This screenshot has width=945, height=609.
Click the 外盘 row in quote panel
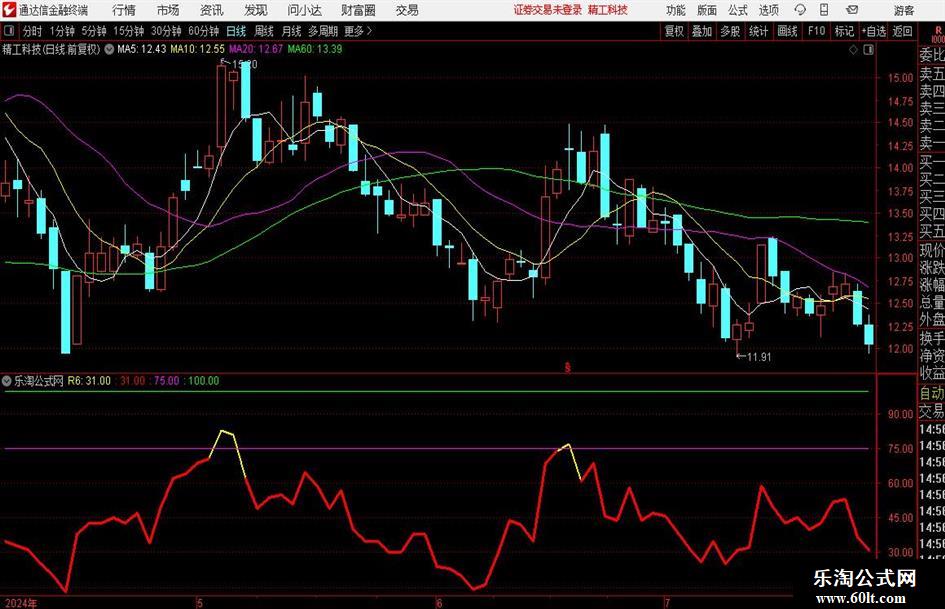932,319
